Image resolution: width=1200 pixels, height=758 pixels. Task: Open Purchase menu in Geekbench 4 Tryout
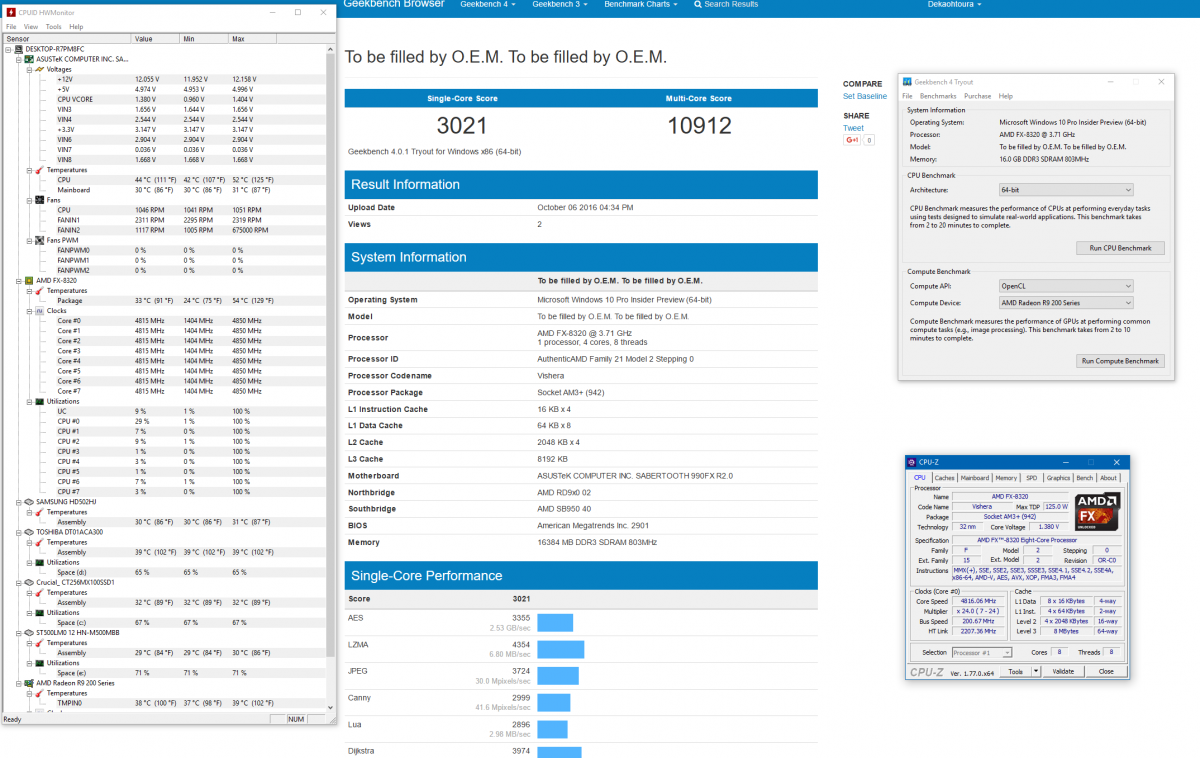point(977,96)
